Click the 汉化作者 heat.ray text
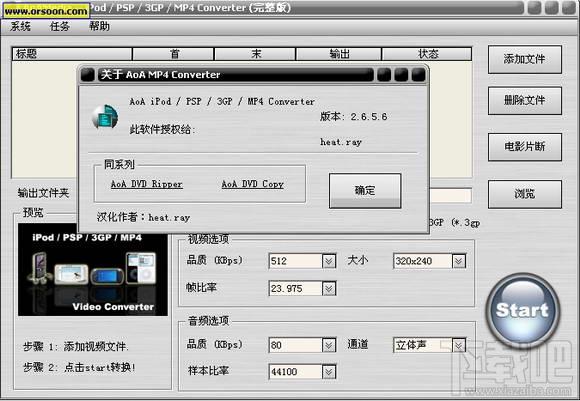 (143, 218)
